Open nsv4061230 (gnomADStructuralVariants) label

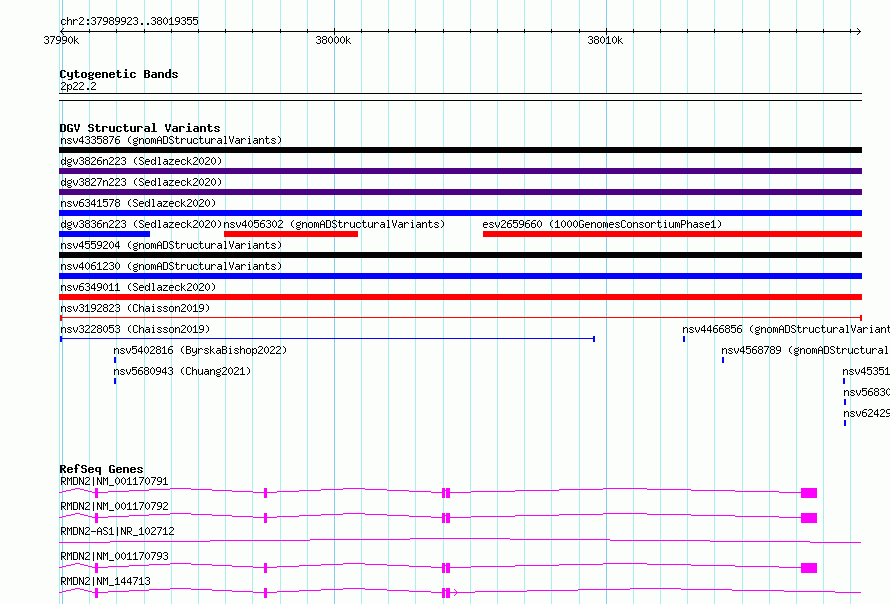click(x=171, y=266)
